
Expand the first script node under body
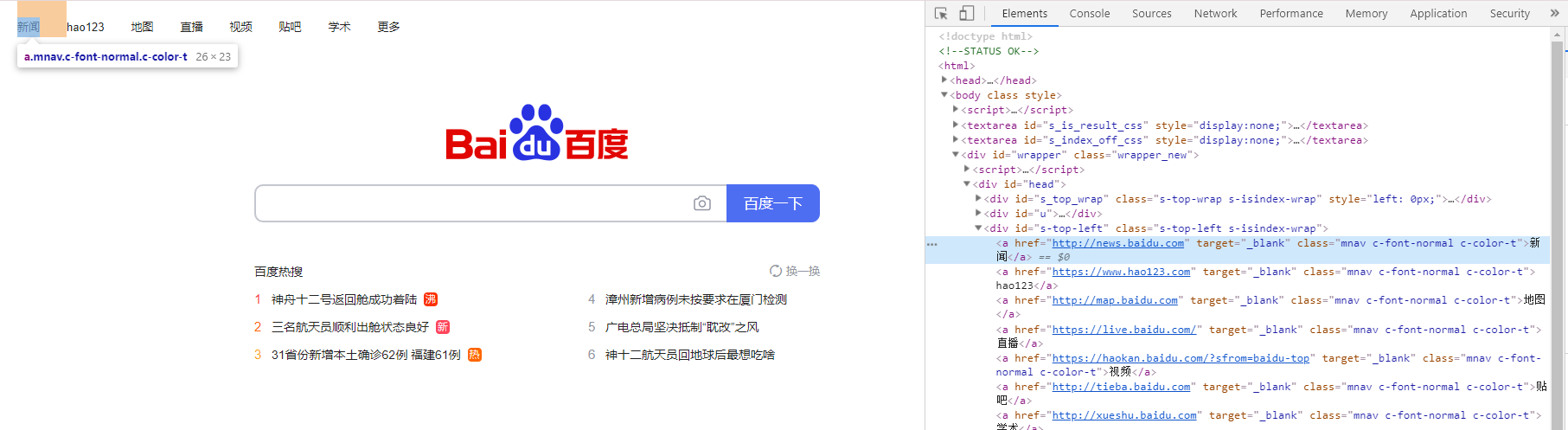[956, 109]
